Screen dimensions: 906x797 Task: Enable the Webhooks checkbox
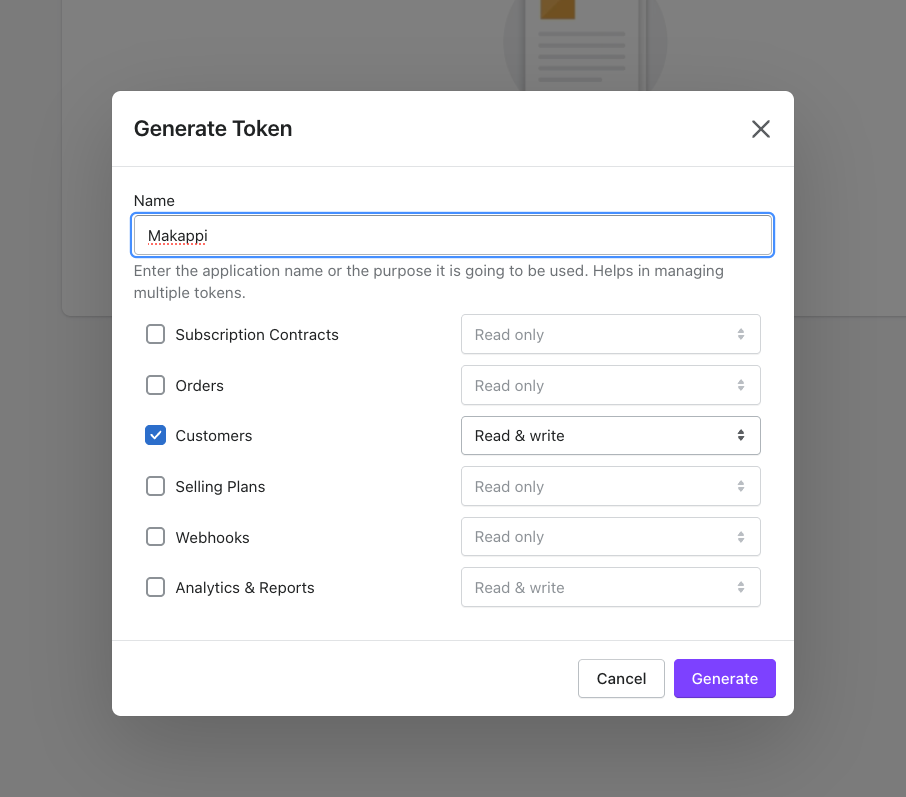click(155, 537)
